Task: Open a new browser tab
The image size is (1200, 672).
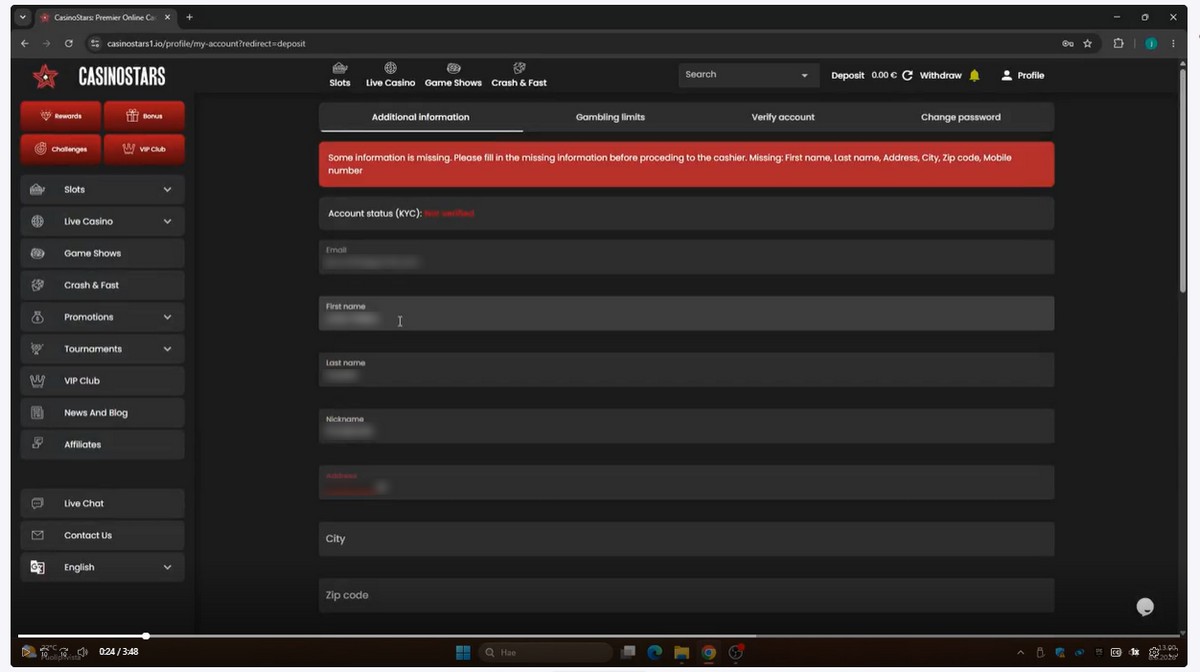Action: (x=190, y=17)
